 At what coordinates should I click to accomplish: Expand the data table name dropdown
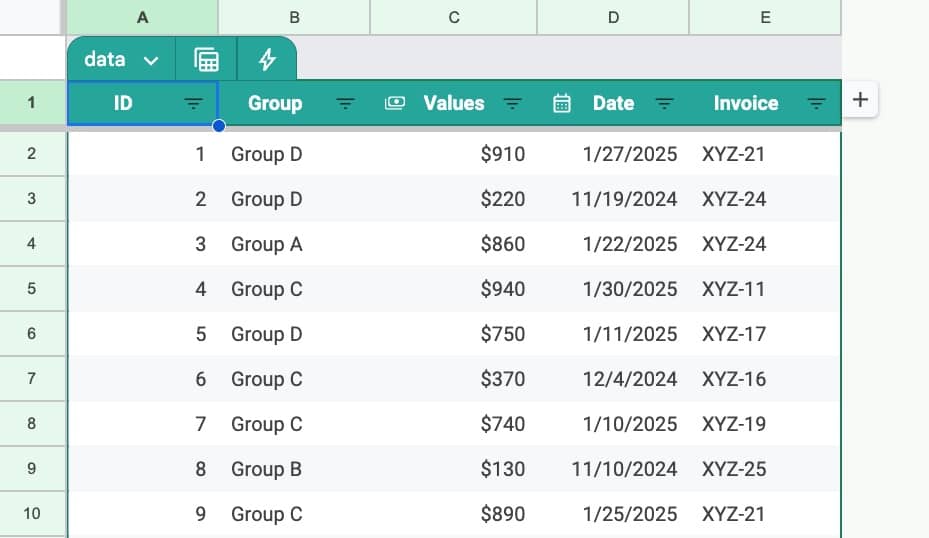click(150, 61)
